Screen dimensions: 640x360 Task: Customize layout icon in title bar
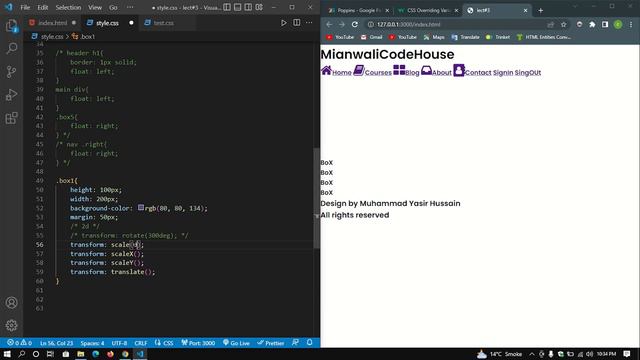pyautogui.click(x=259, y=7)
